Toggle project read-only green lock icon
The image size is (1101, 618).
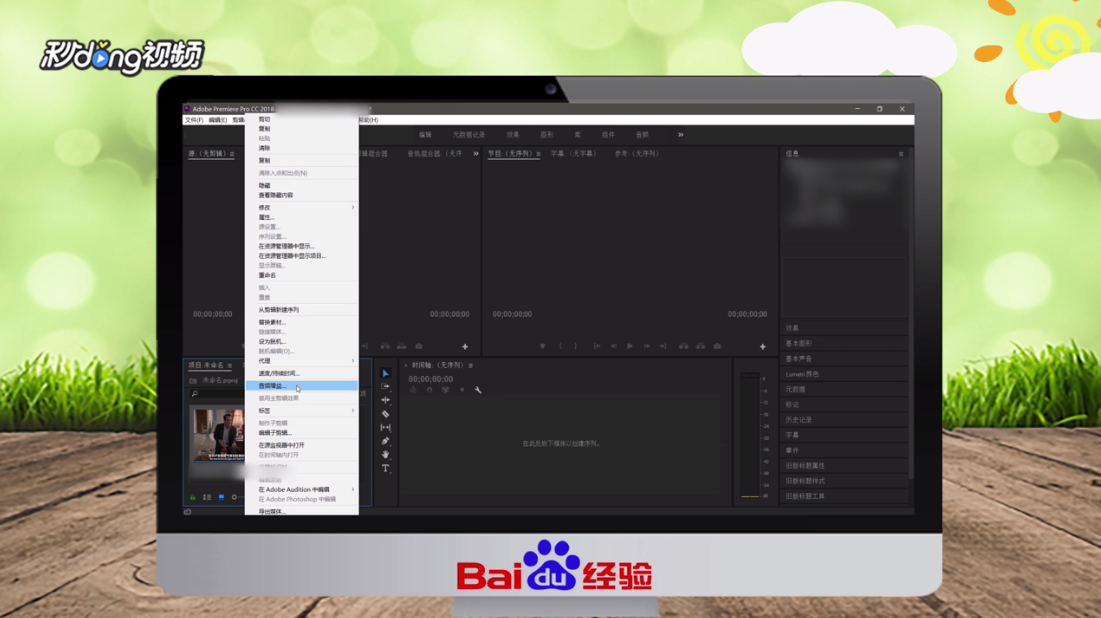(x=192, y=497)
